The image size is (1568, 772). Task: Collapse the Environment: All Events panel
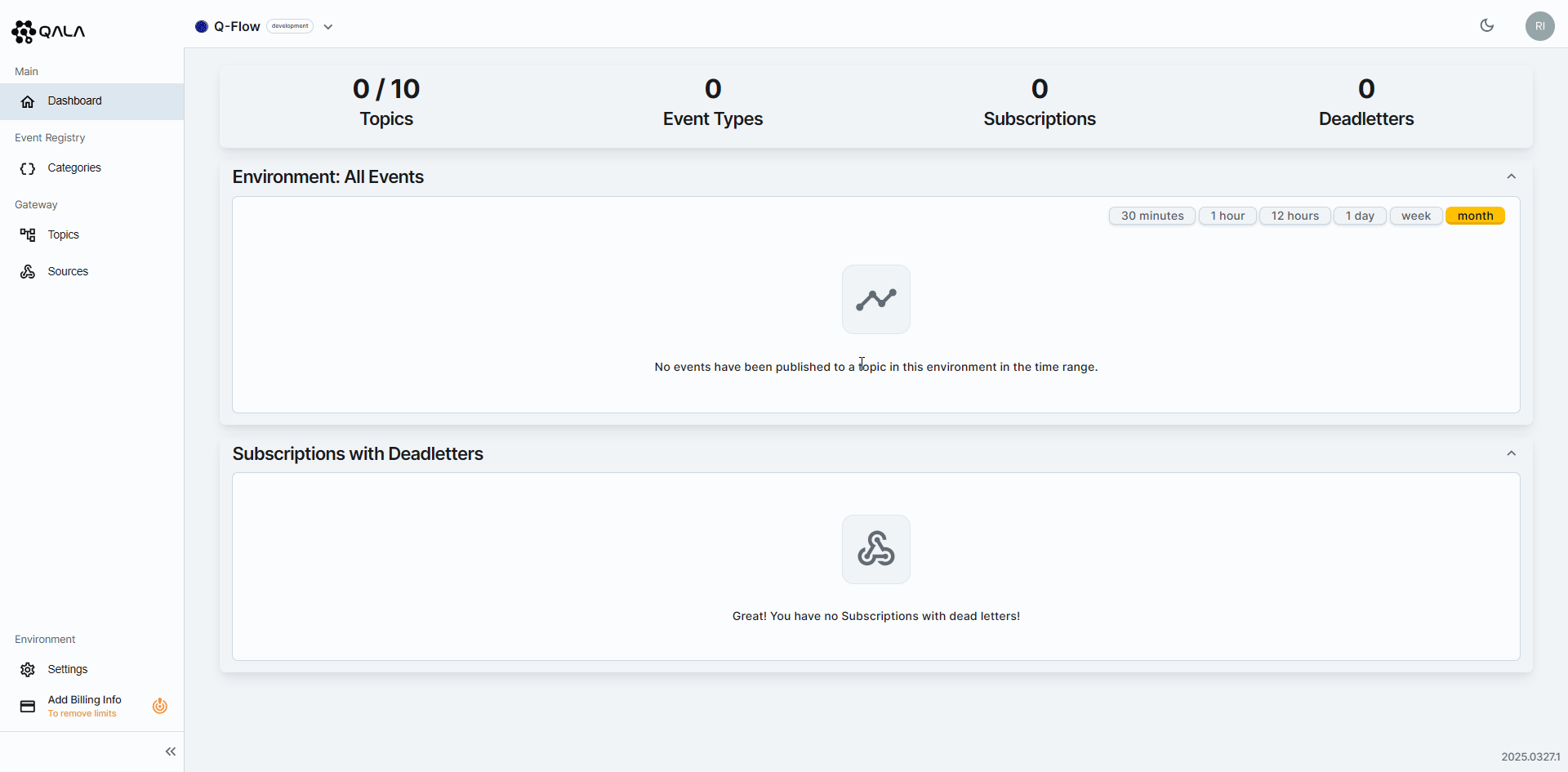pos(1511,177)
